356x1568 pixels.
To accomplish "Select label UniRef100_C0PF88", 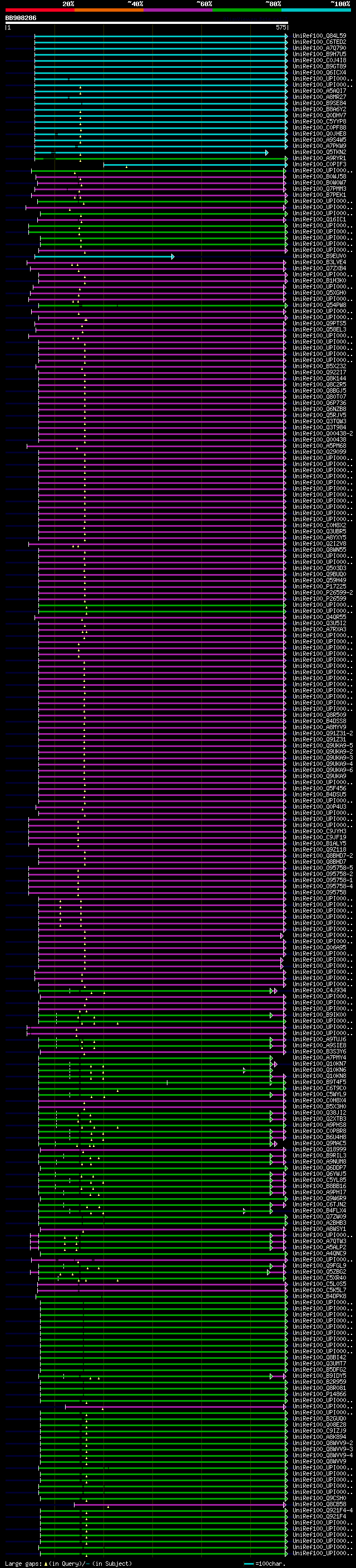I will coord(319,128).
